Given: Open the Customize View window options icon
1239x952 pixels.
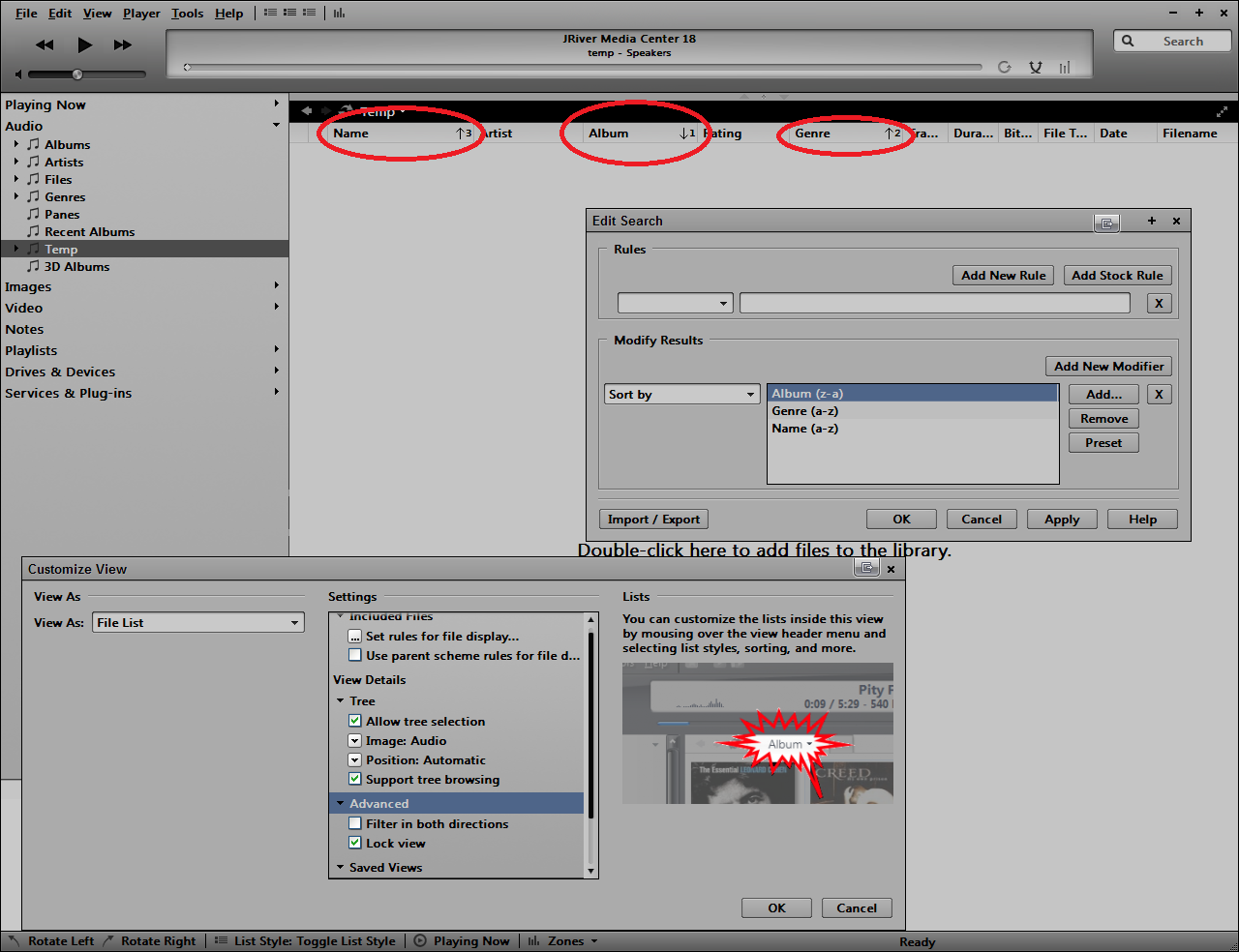Looking at the screenshot, I should (x=866, y=568).
